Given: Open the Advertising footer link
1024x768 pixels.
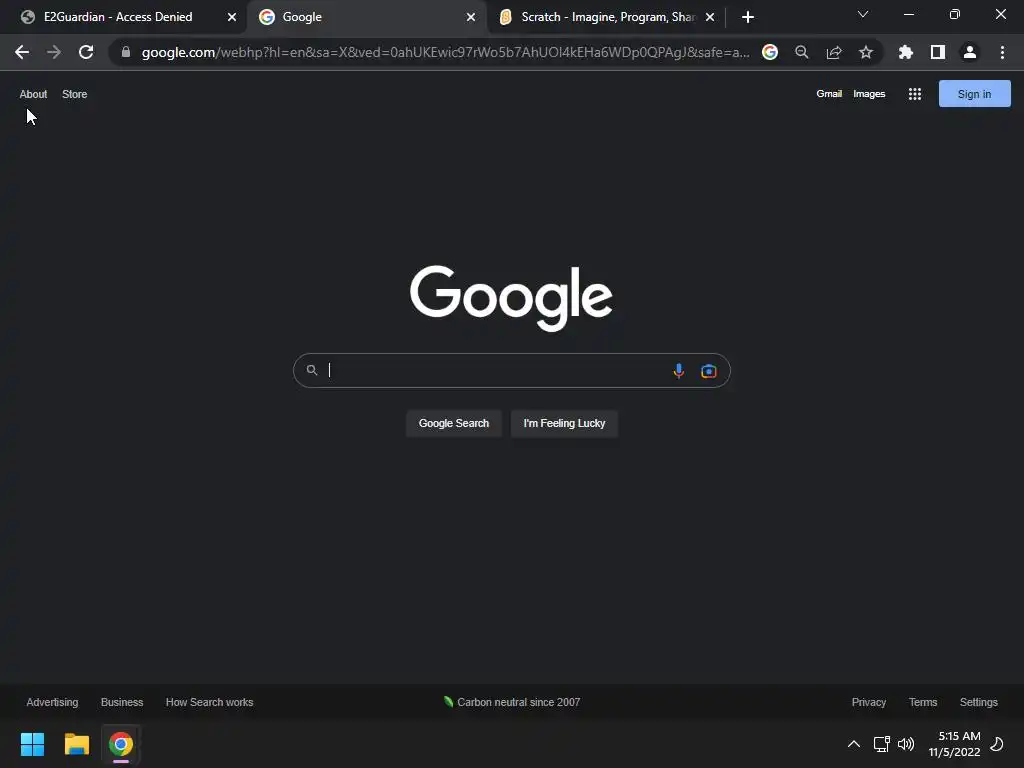Looking at the screenshot, I should click(x=52, y=702).
